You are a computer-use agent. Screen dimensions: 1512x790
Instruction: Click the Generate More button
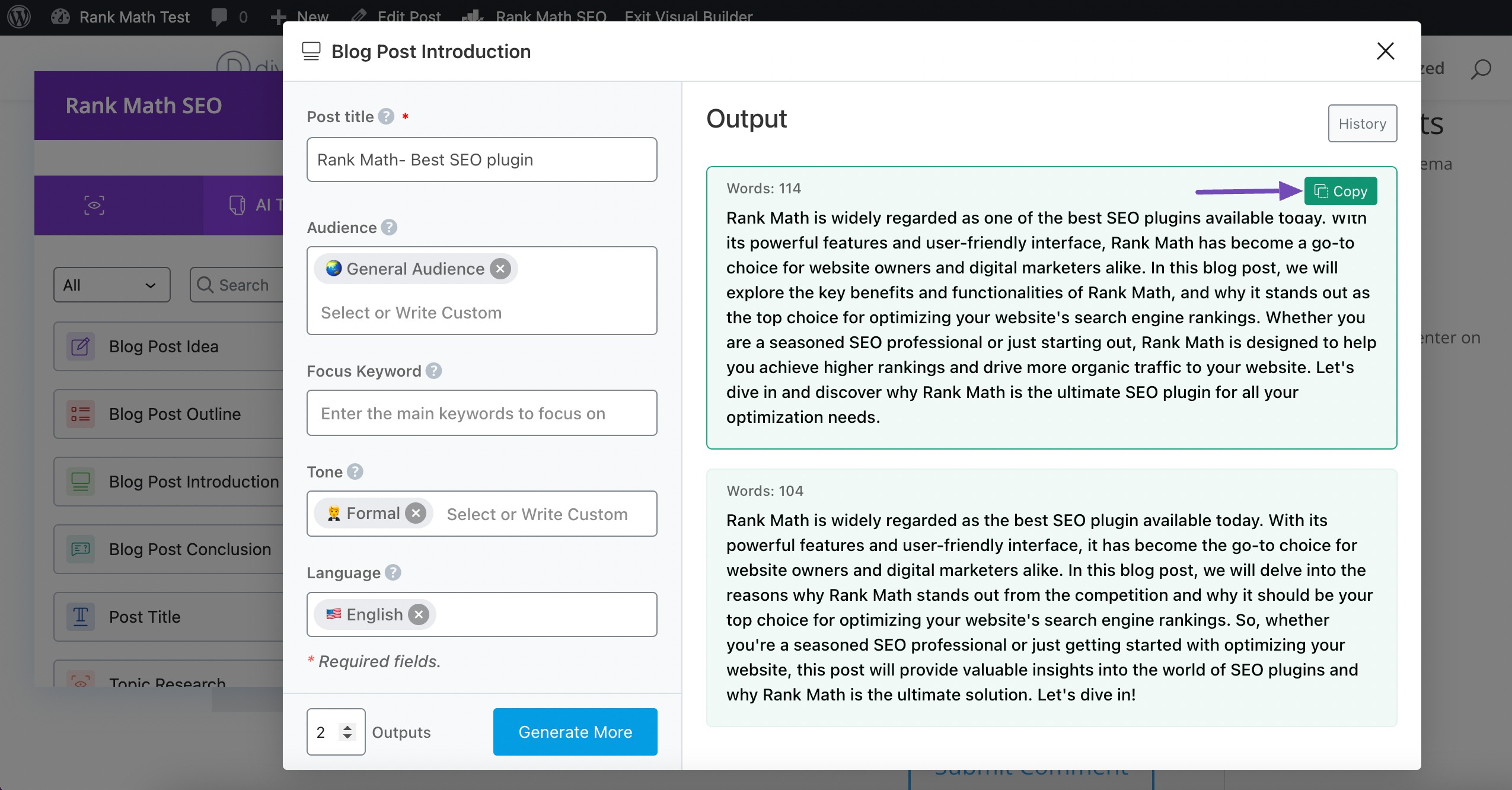pos(575,732)
